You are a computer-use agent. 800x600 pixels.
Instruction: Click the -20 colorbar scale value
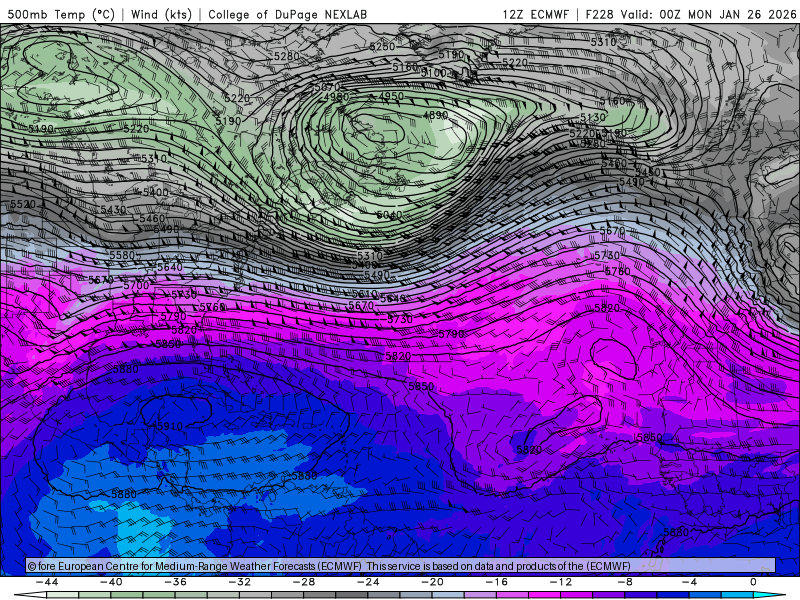(433, 582)
